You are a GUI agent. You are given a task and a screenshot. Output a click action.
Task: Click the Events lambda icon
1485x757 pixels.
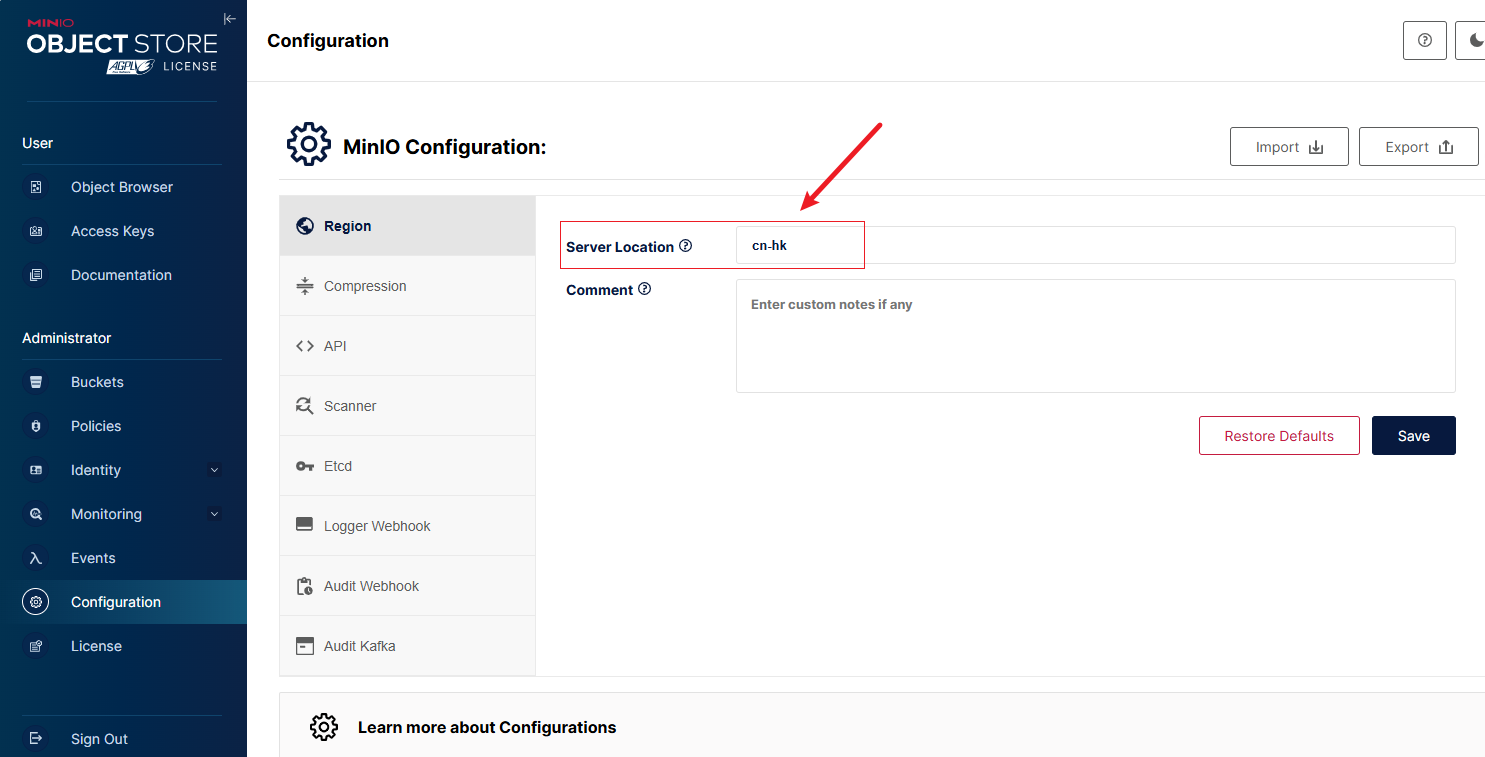[36, 558]
